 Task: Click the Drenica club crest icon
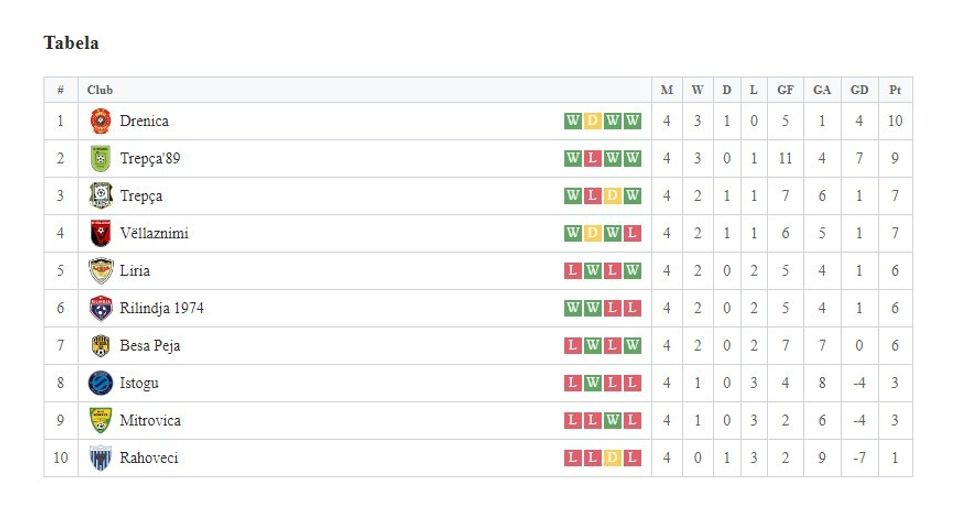click(99, 121)
